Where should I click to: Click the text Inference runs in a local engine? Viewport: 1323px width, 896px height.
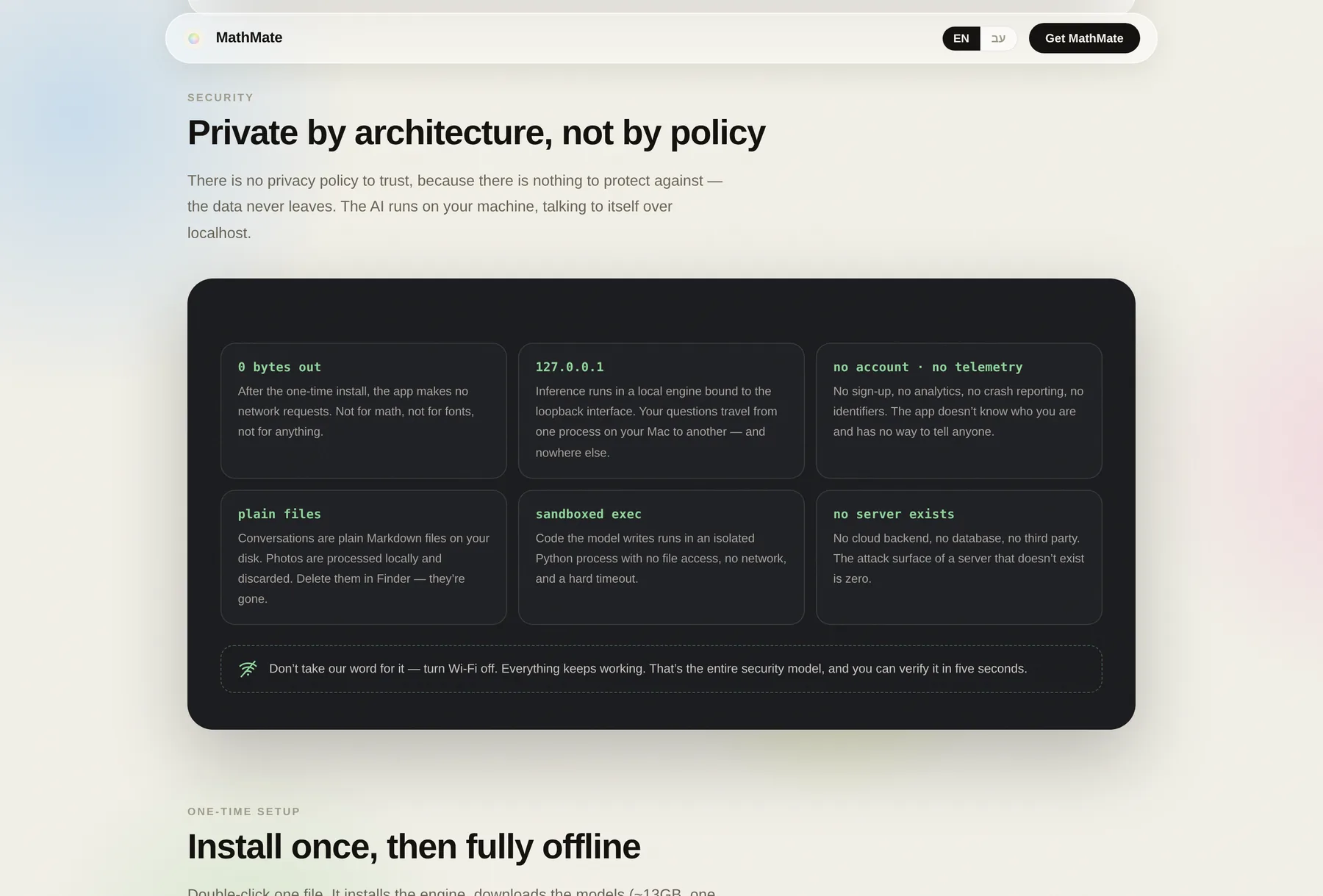pos(656,422)
